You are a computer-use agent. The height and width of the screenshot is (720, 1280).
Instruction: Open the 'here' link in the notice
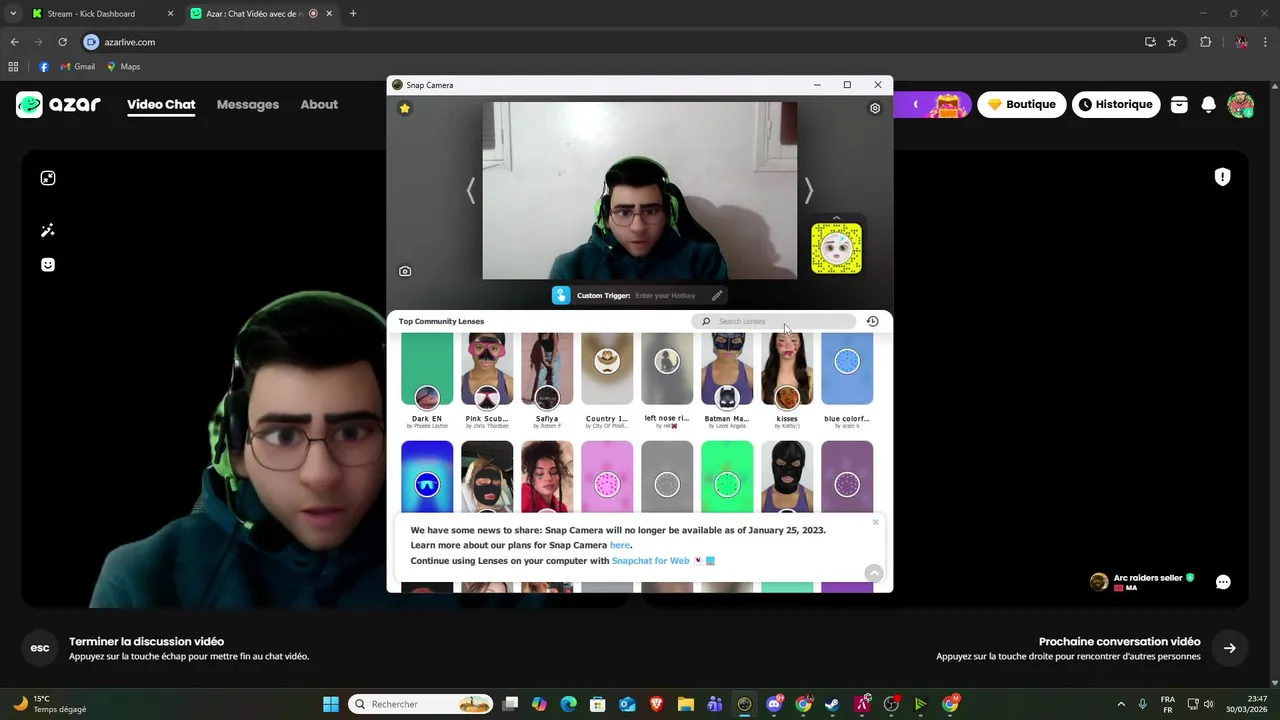(x=620, y=545)
